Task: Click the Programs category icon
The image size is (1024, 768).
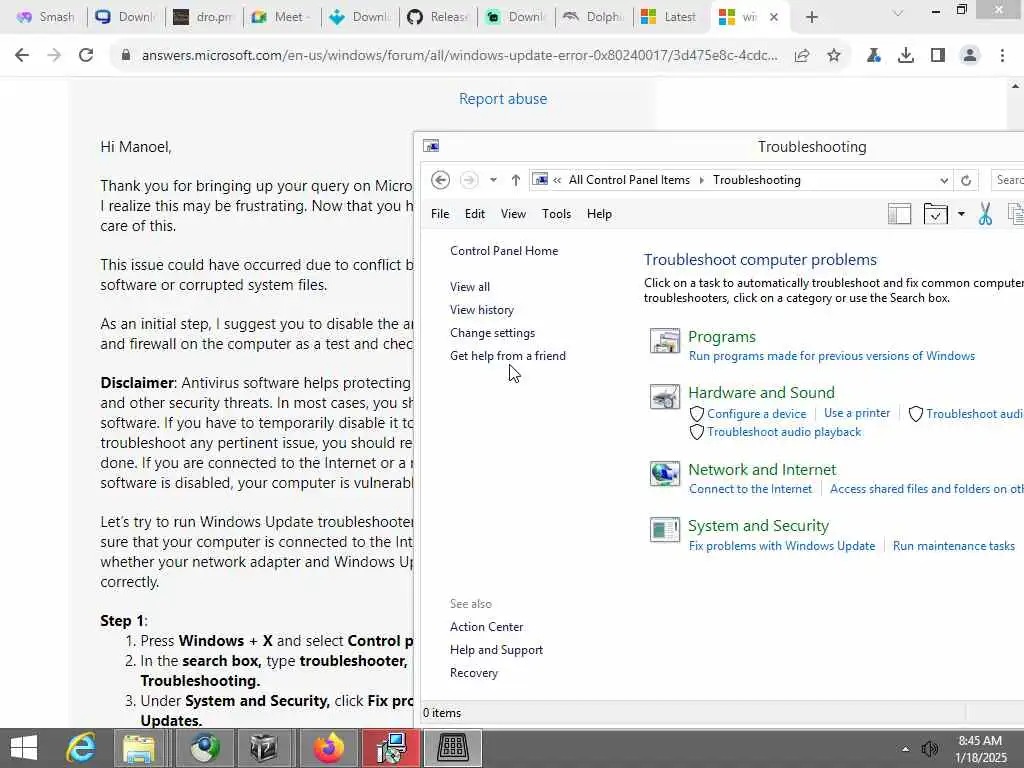Action: [x=665, y=341]
